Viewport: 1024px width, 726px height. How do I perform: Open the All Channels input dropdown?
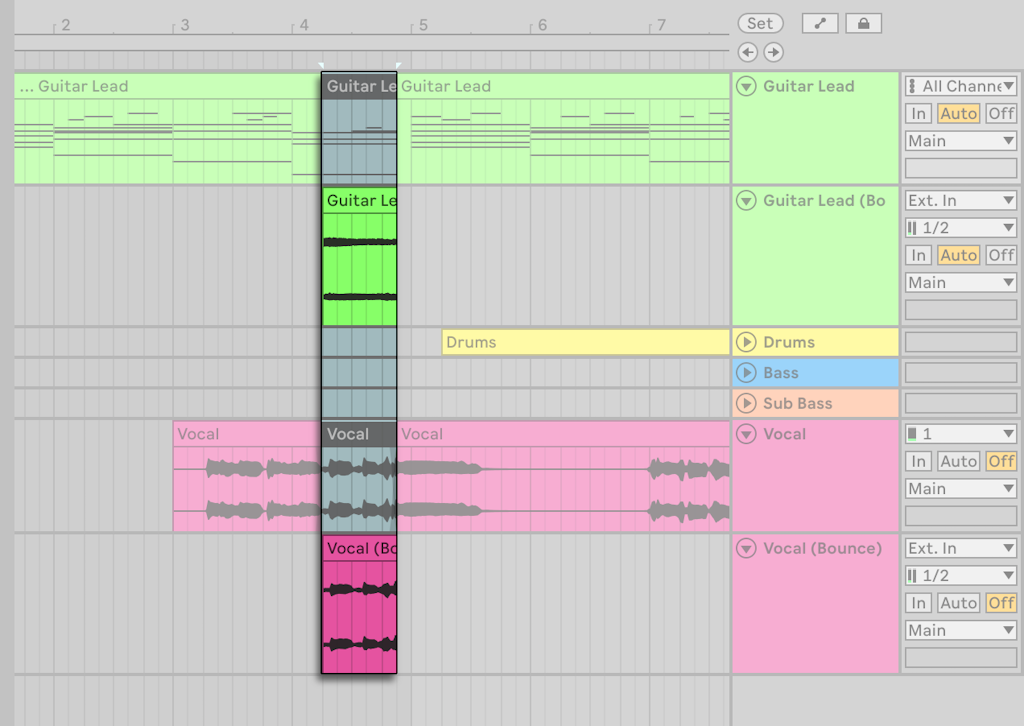coord(961,86)
